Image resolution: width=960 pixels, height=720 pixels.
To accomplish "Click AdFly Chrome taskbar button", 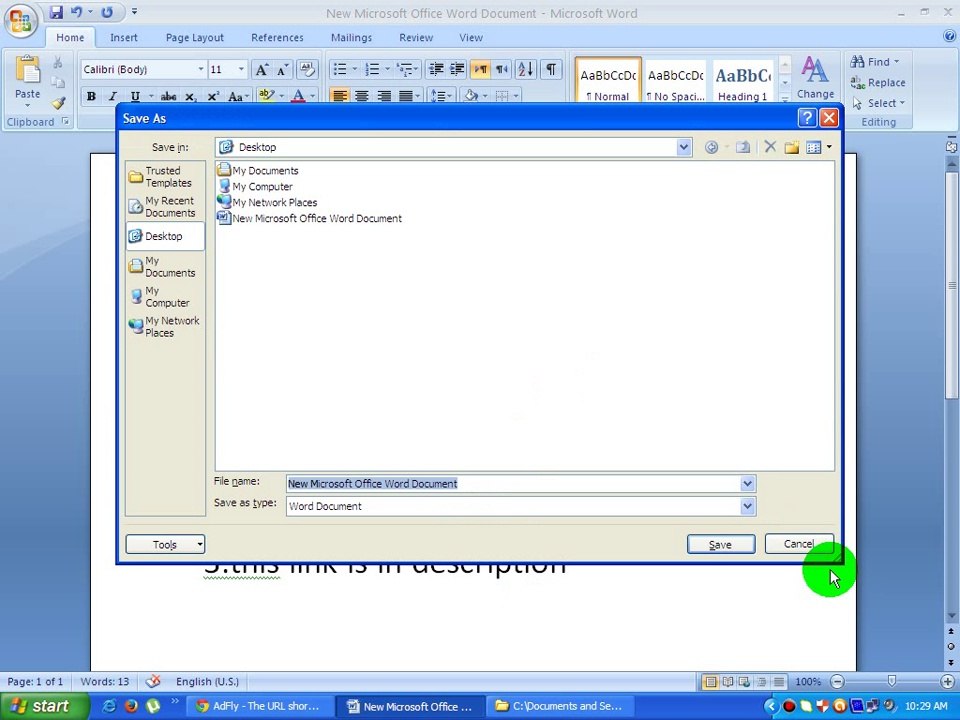I will point(259,706).
